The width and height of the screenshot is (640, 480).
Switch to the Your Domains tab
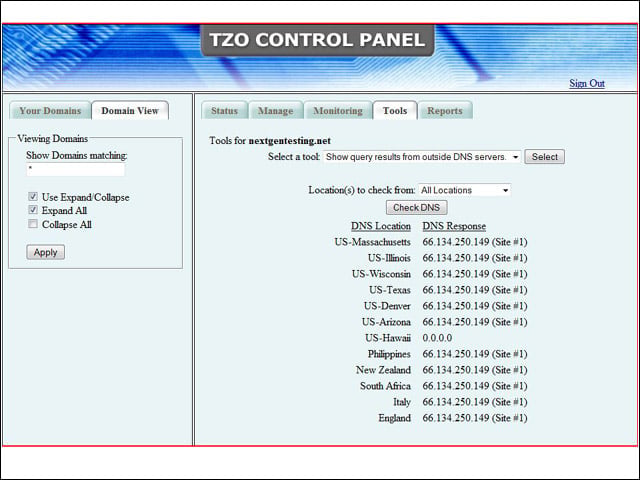pyautogui.click(x=50, y=111)
